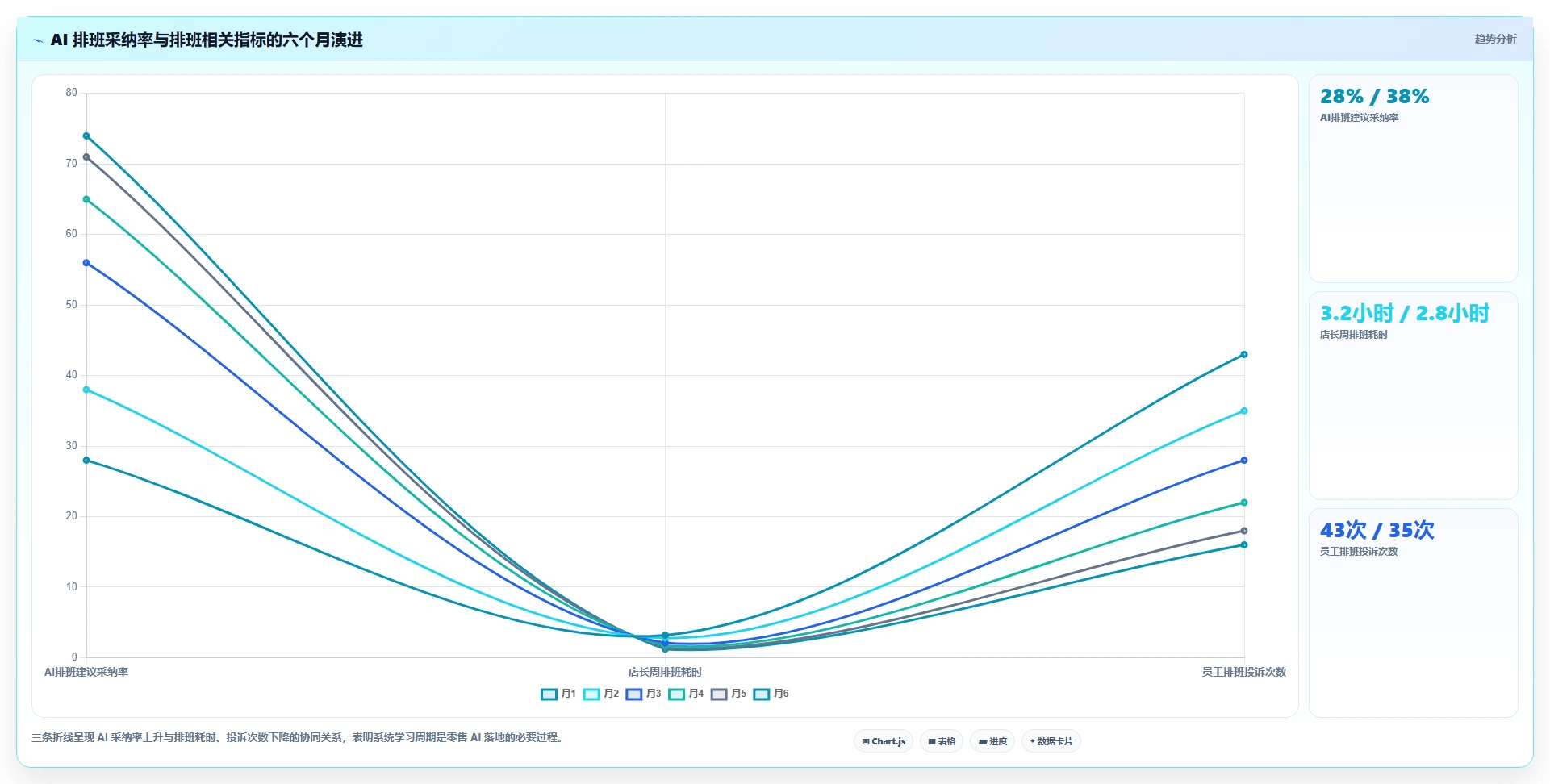
Task: Click the 店长周排班耗时 caption in second card
Action: [1354, 335]
